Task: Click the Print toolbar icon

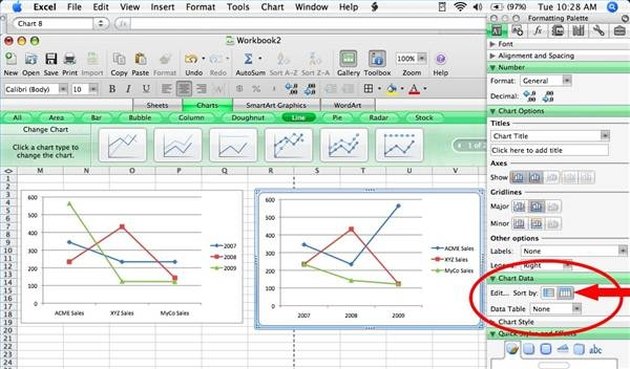Action: pos(70,59)
